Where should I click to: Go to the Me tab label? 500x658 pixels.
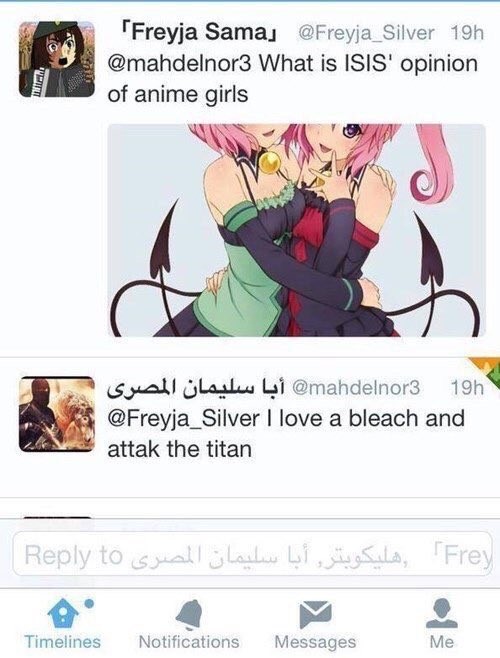tap(442, 642)
